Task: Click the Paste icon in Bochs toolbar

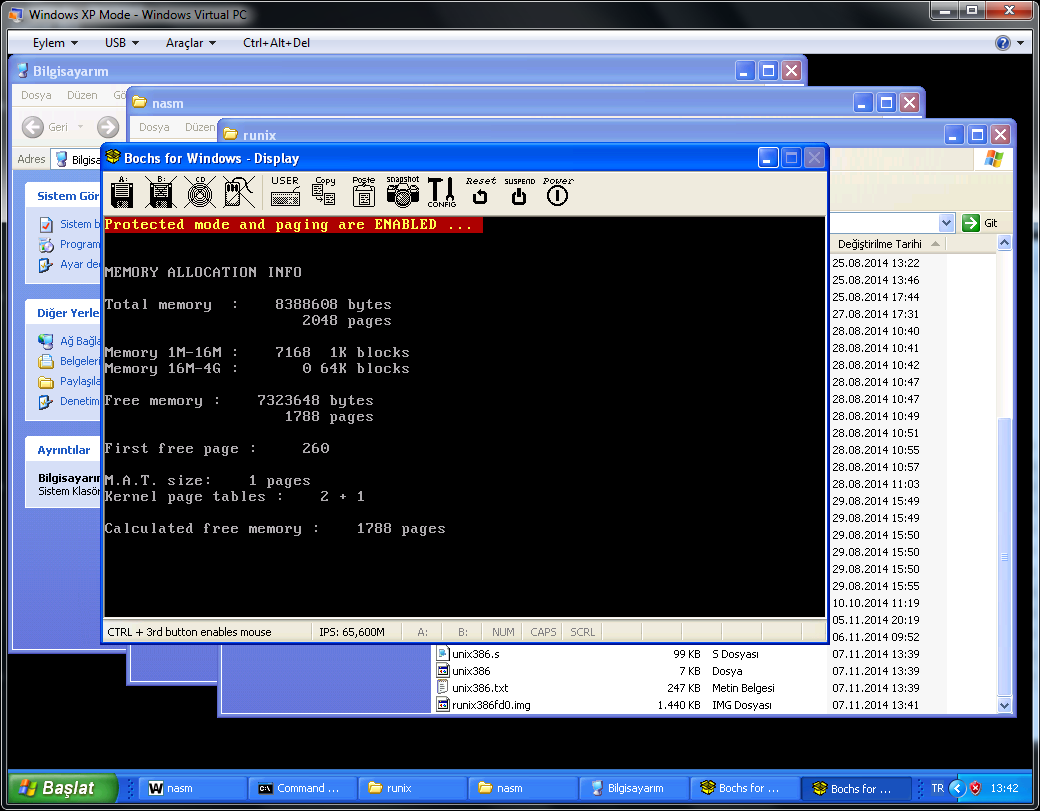Action: (363, 192)
